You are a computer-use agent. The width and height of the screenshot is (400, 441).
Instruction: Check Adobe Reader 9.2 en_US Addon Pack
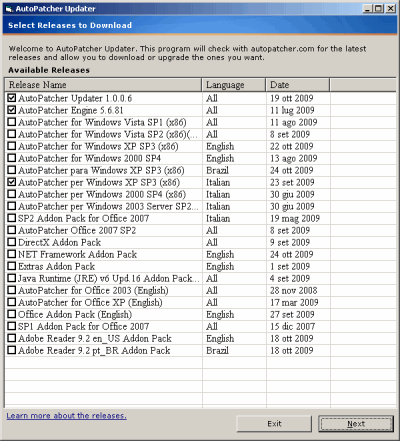pyautogui.click(x=12, y=338)
